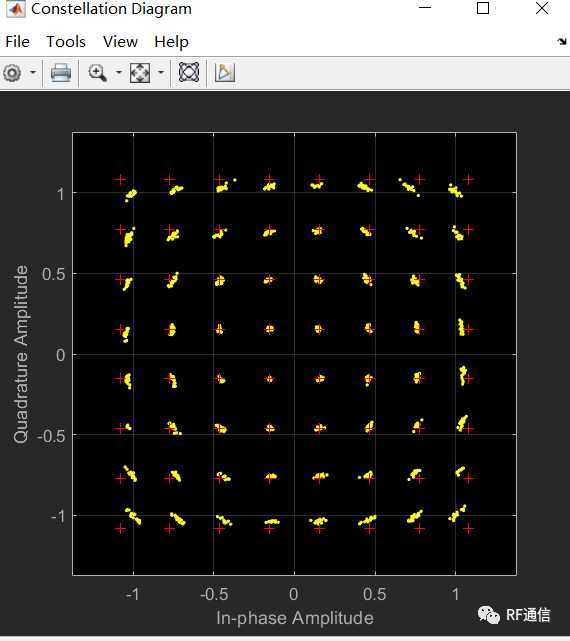Open the File menu
Screen dimensions: 570x641
17,42
